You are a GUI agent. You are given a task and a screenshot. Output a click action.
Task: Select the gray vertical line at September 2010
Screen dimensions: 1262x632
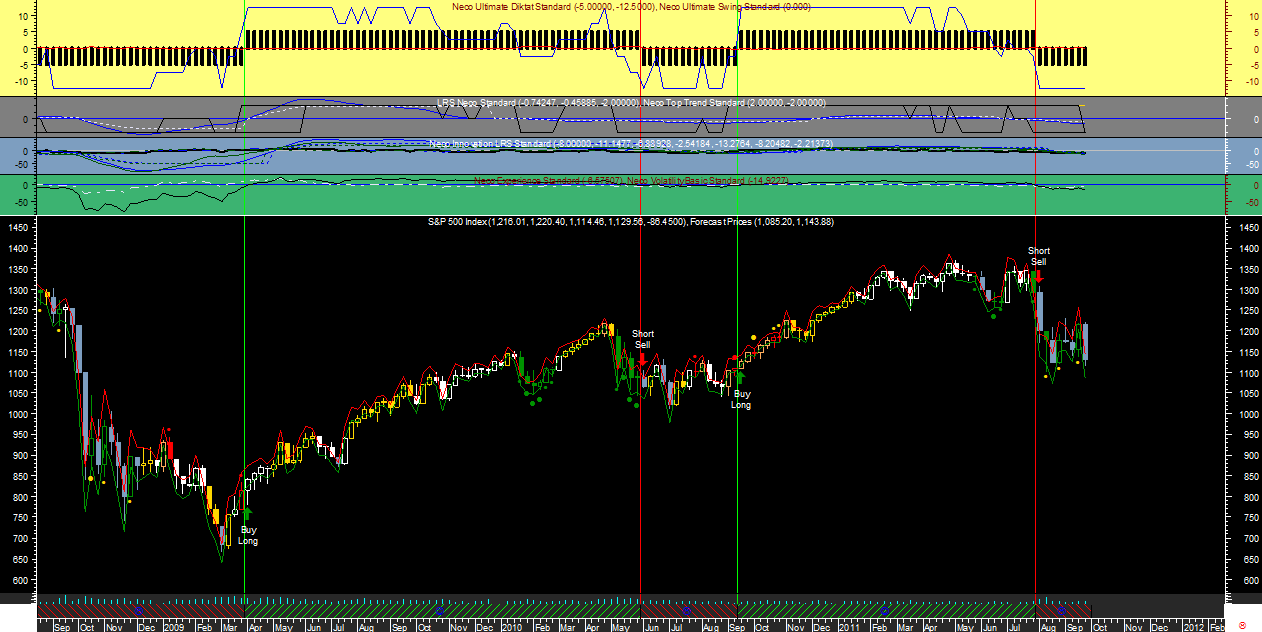[737, 300]
